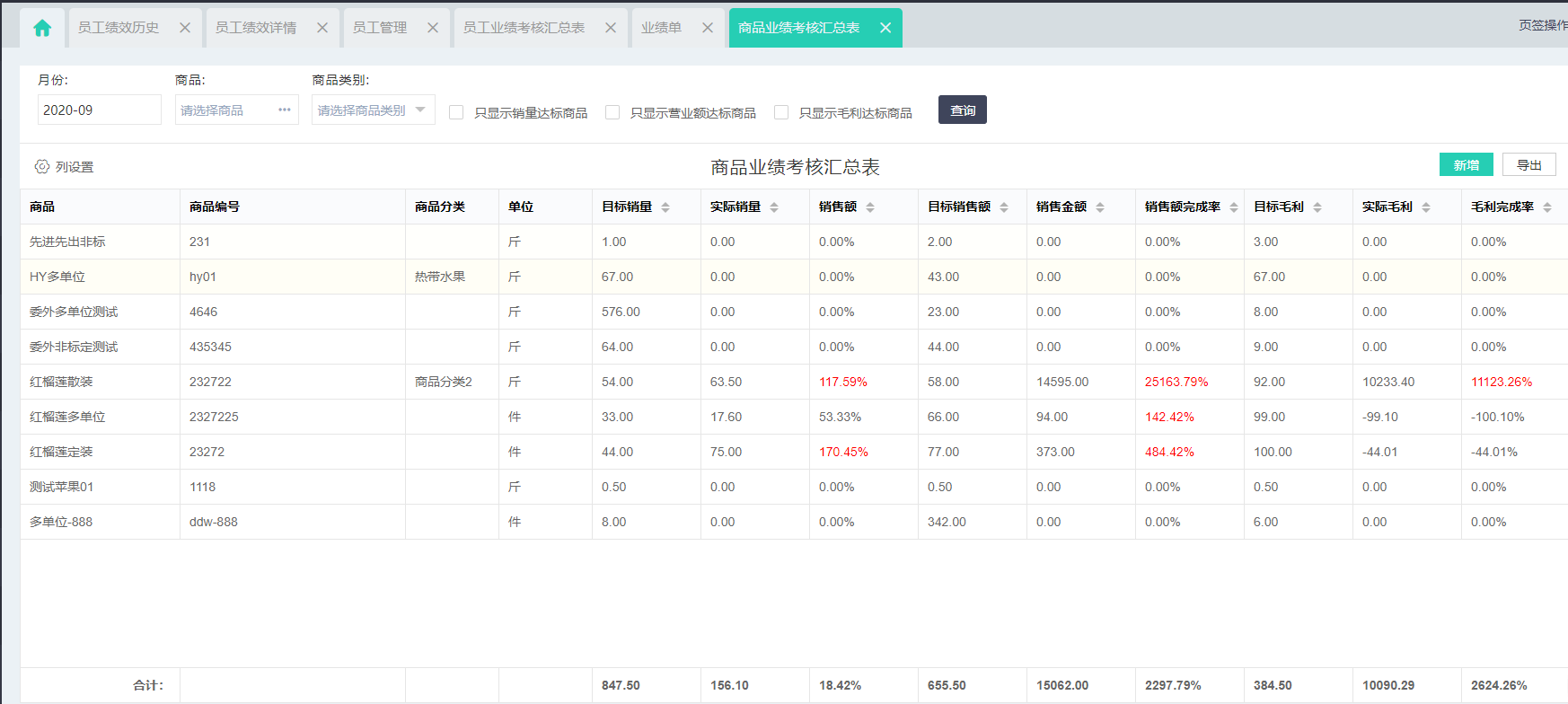Screen dimensions: 1568x704
Task: Expand the 商品类别 dropdown
Action: click(x=374, y=110)
